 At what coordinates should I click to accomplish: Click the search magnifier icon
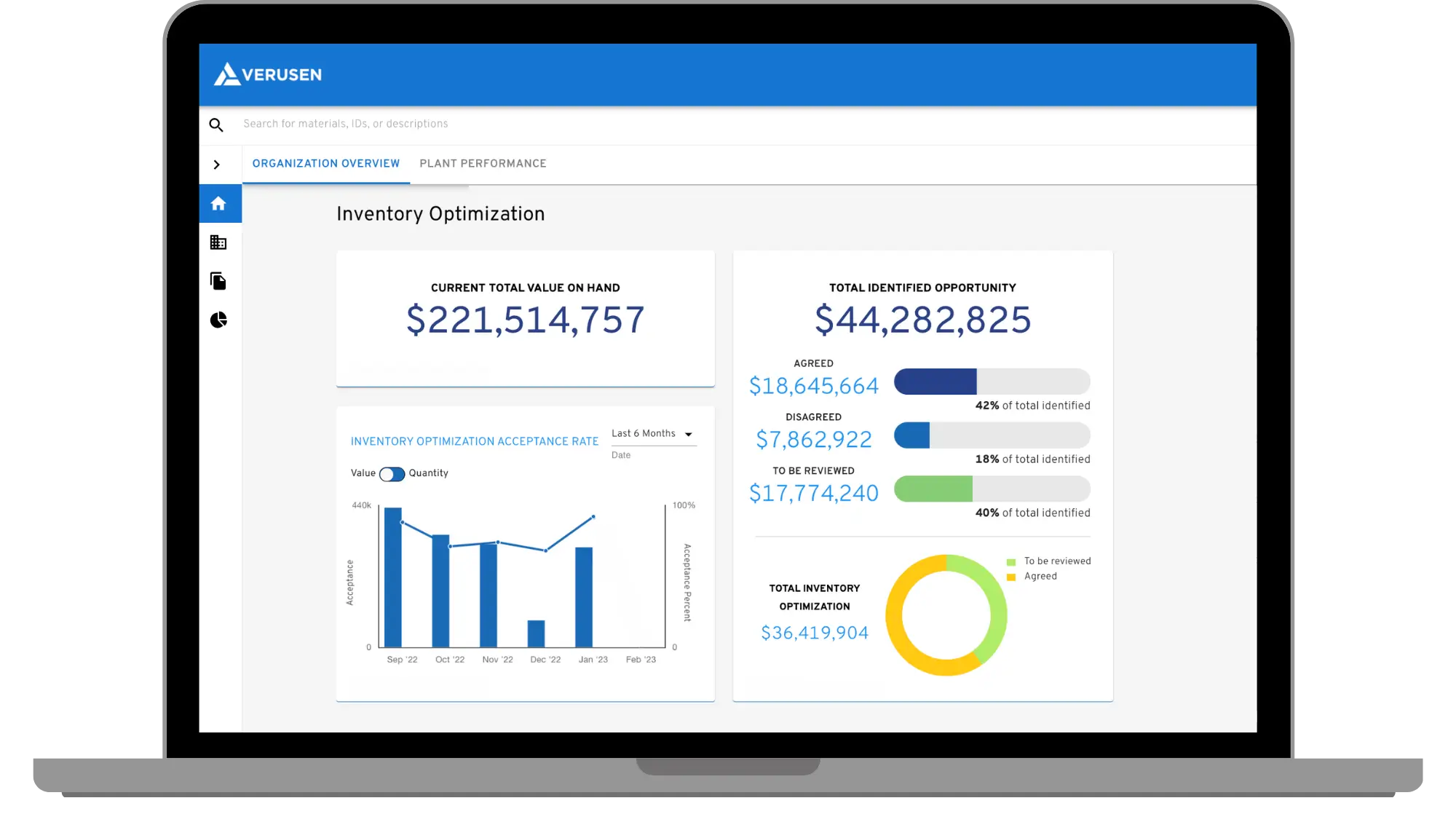[216, 125]
